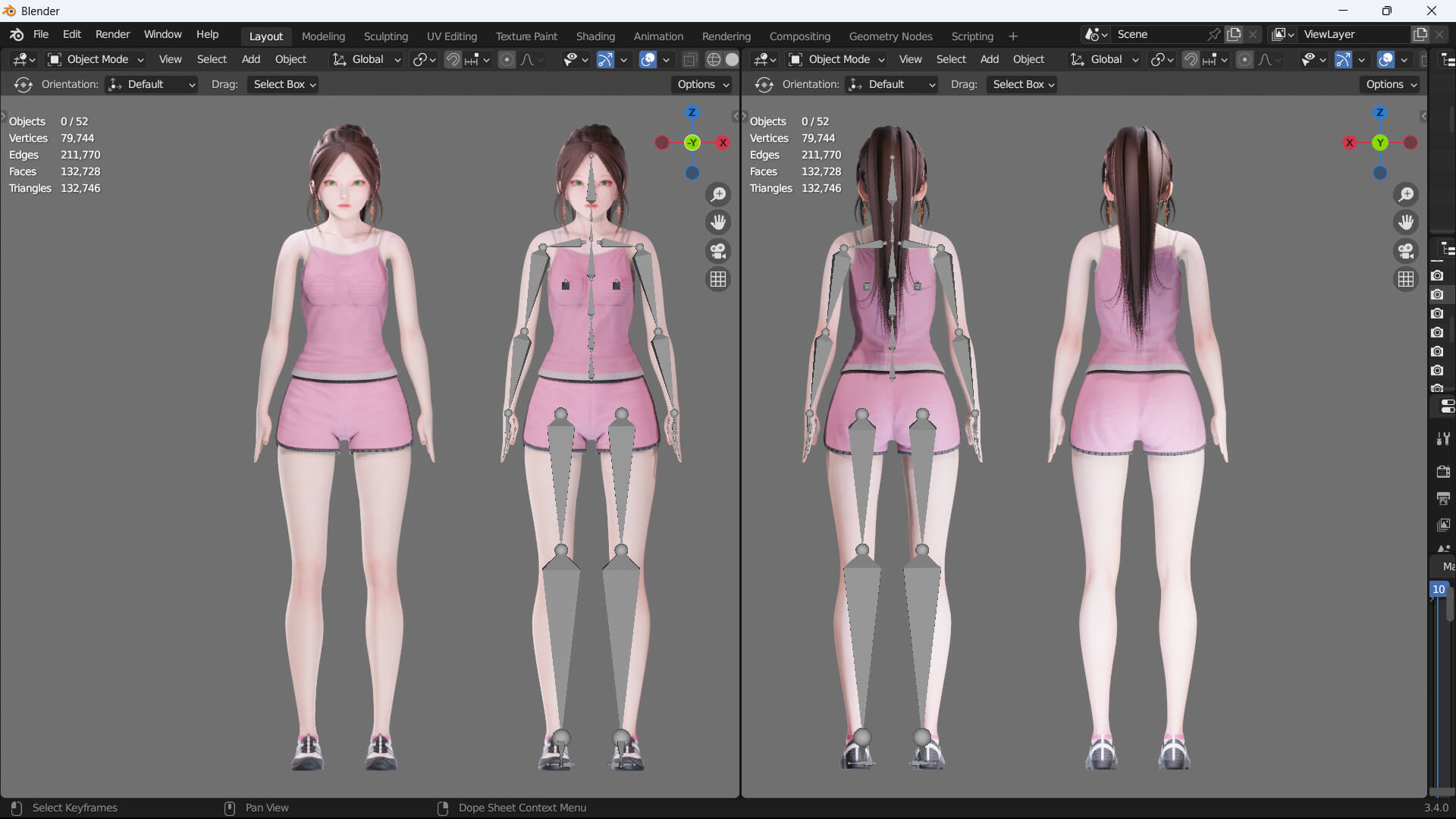The width and height of the screenshot is (1456, 819).
Task: Click Blender logo icon in menu bar
Action: 17,34
